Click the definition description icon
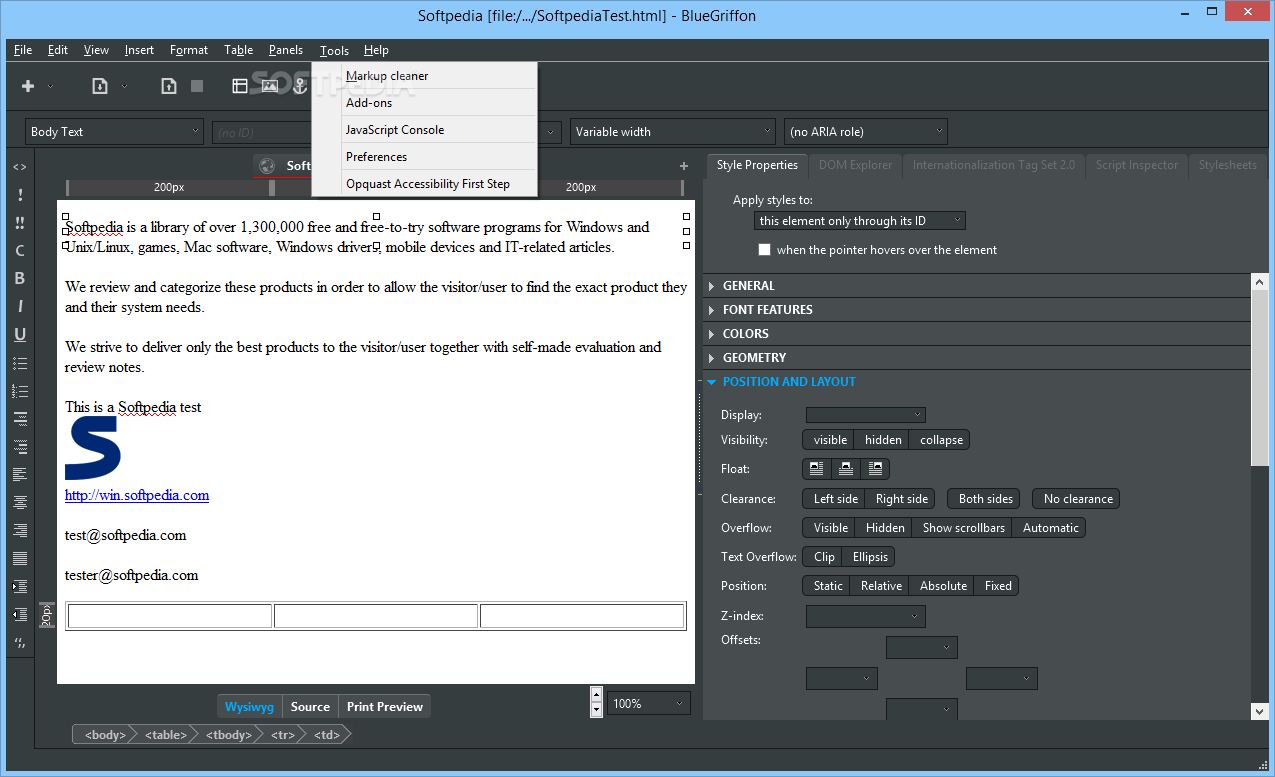The width and height of the screenshot is (1275, 777). click(x=20, y=446)
